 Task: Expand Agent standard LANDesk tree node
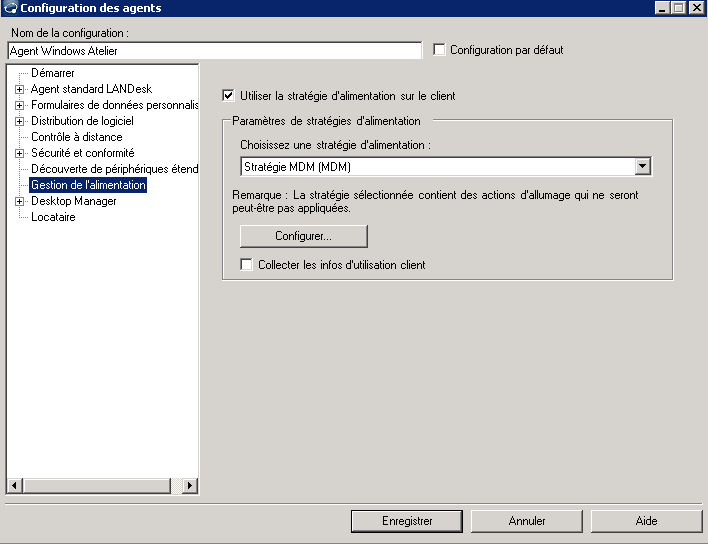coord(19,89)
